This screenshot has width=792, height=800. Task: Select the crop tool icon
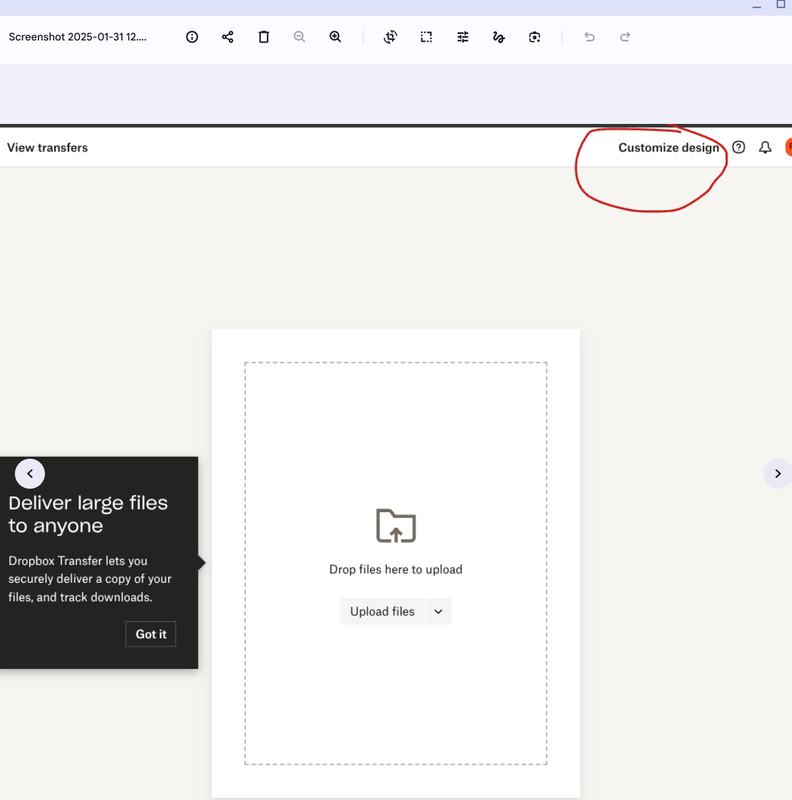[426, 37]
